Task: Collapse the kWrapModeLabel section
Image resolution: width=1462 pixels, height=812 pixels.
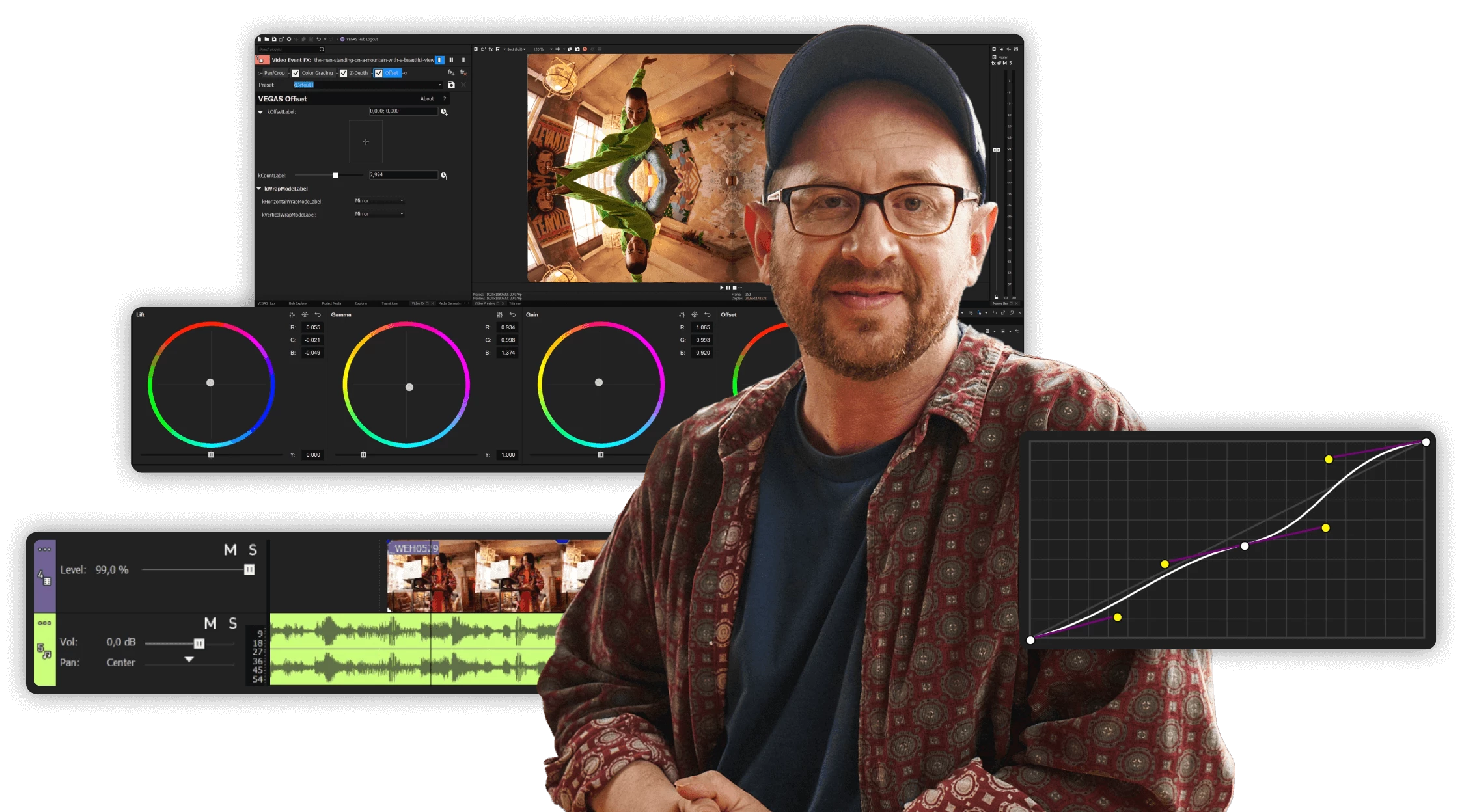Action: [259, 189]
